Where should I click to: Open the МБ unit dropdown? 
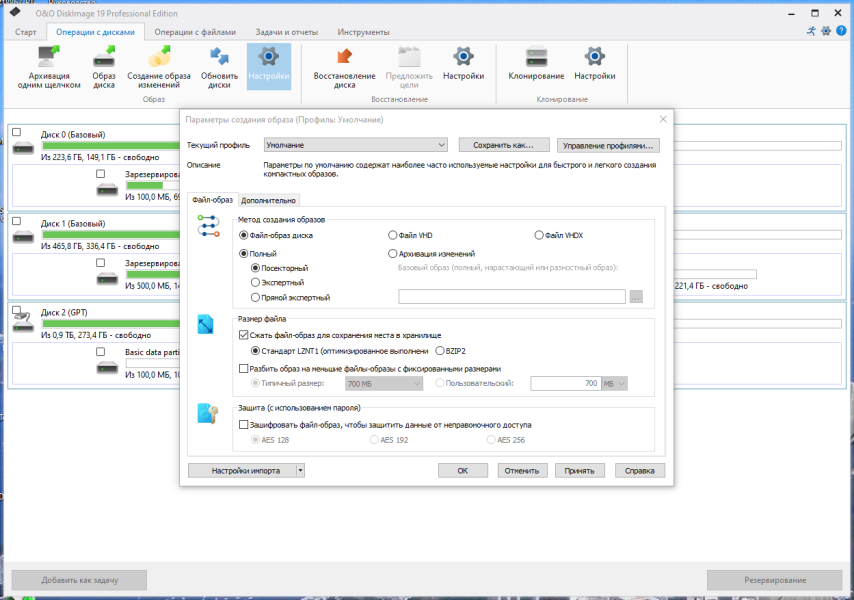click(x=614, y=384)
